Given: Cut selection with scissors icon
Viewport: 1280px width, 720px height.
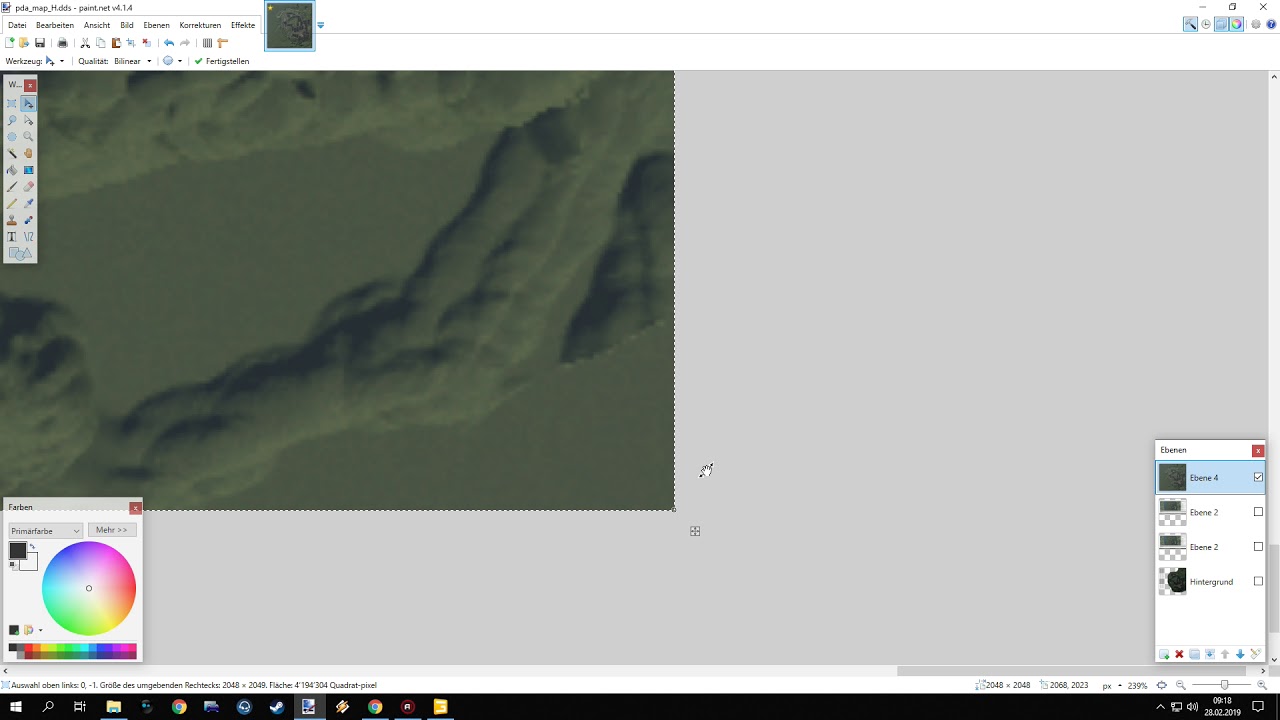Looking at the screenshot, I should point(85,43).
